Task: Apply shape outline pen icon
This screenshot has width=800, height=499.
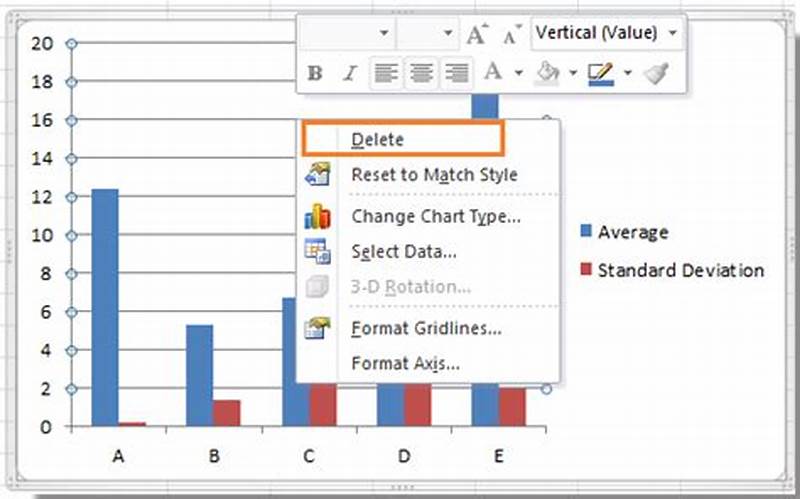Action: click(601, 74)
